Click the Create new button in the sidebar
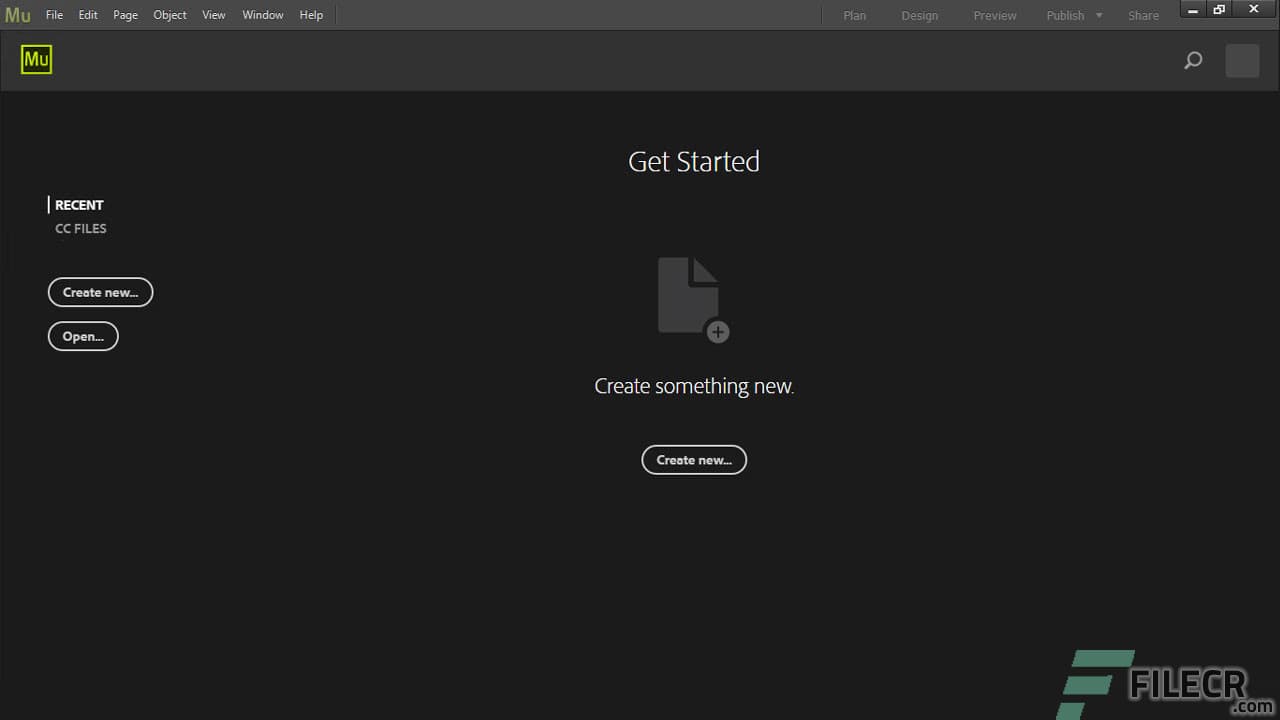The height and width of the screenshot is (720, 1280). (100, 292)
